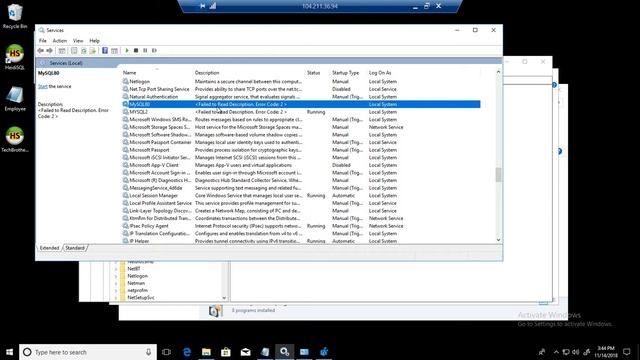
Task: Select the Services (Local) header item
Action: [66, 63]
